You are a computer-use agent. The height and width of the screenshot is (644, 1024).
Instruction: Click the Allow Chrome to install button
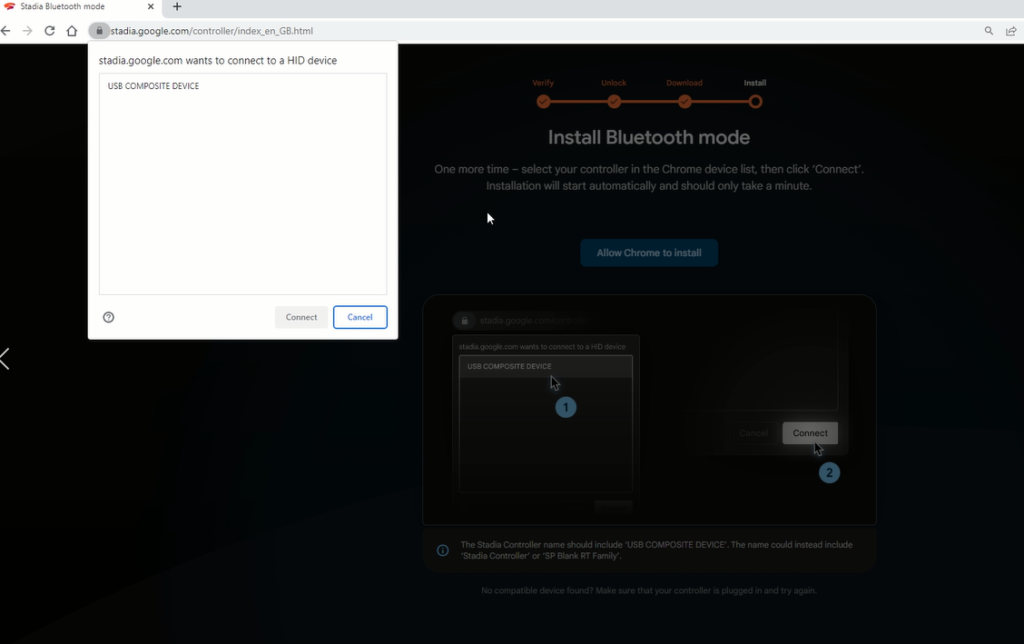tap(649, 253)
